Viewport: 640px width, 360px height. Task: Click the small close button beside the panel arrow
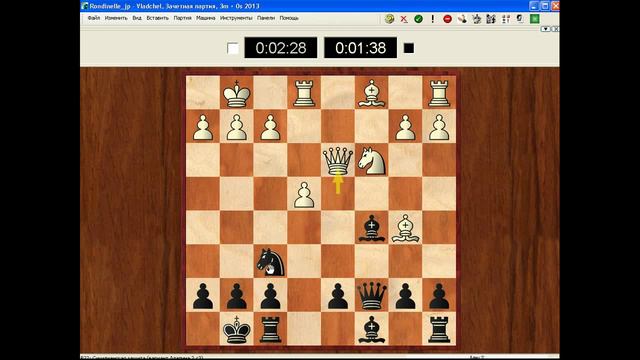click(555, 29)
